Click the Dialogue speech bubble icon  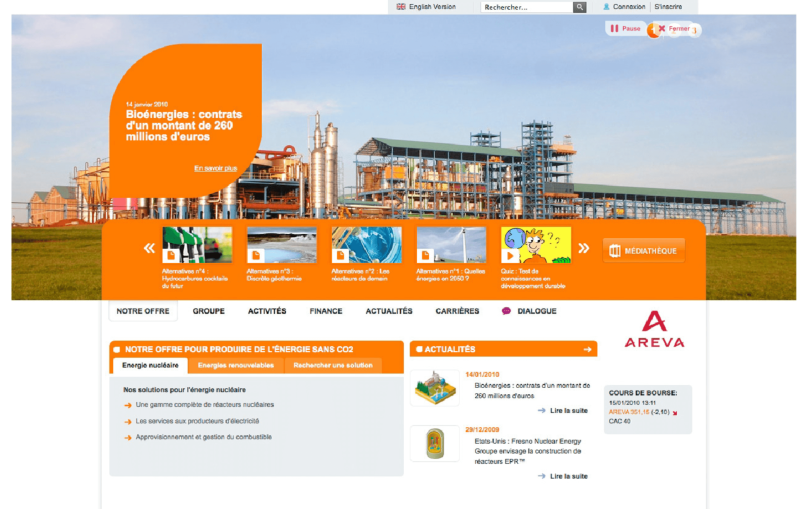coord(506,311)
